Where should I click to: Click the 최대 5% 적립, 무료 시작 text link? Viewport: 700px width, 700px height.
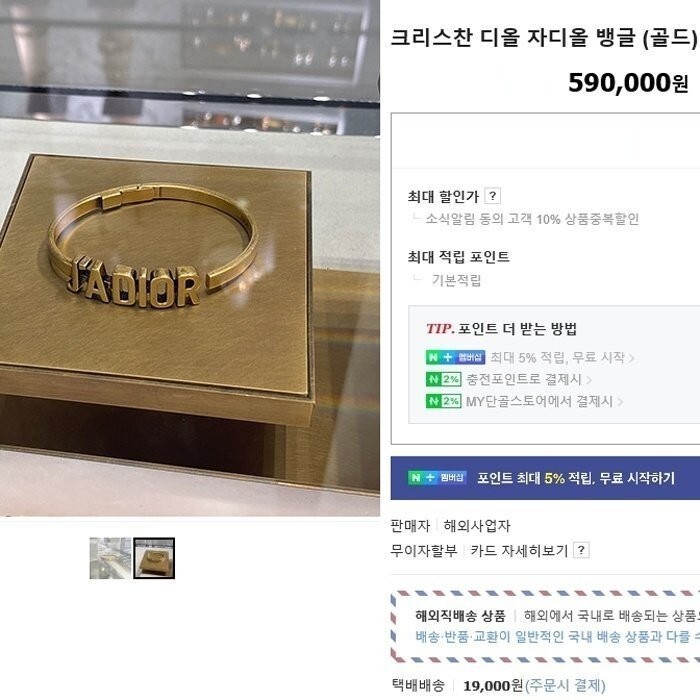pyautogui.click(x=558, y=357)
